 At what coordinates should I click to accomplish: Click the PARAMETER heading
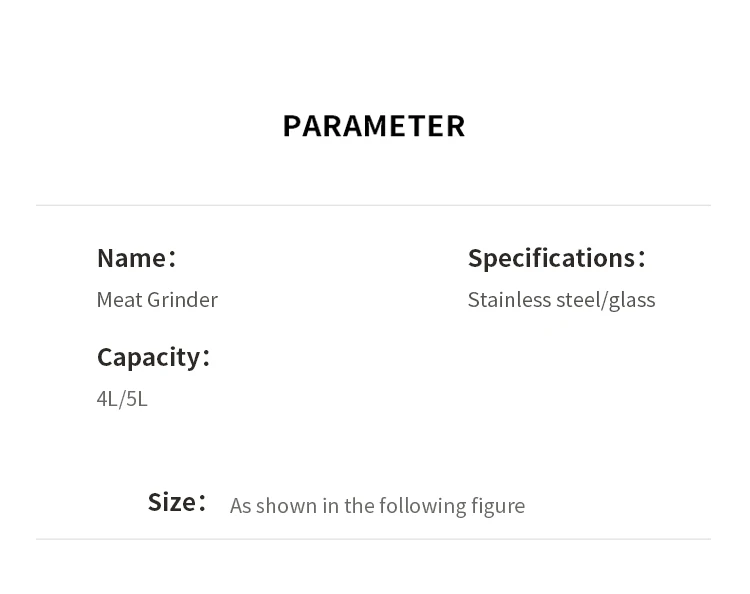coord(374,126)
